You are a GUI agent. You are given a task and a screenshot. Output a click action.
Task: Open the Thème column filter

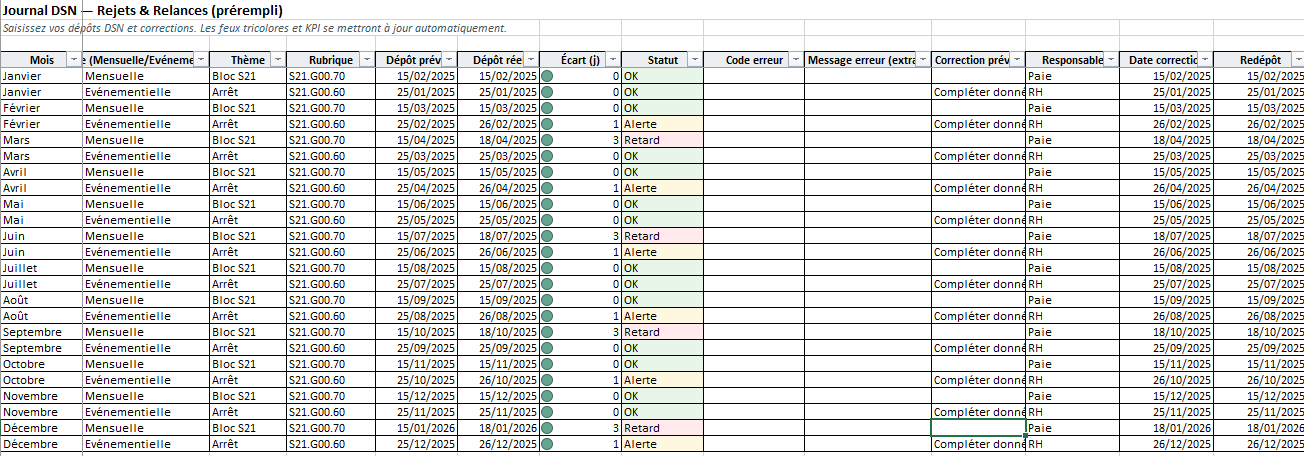[276, 60]
